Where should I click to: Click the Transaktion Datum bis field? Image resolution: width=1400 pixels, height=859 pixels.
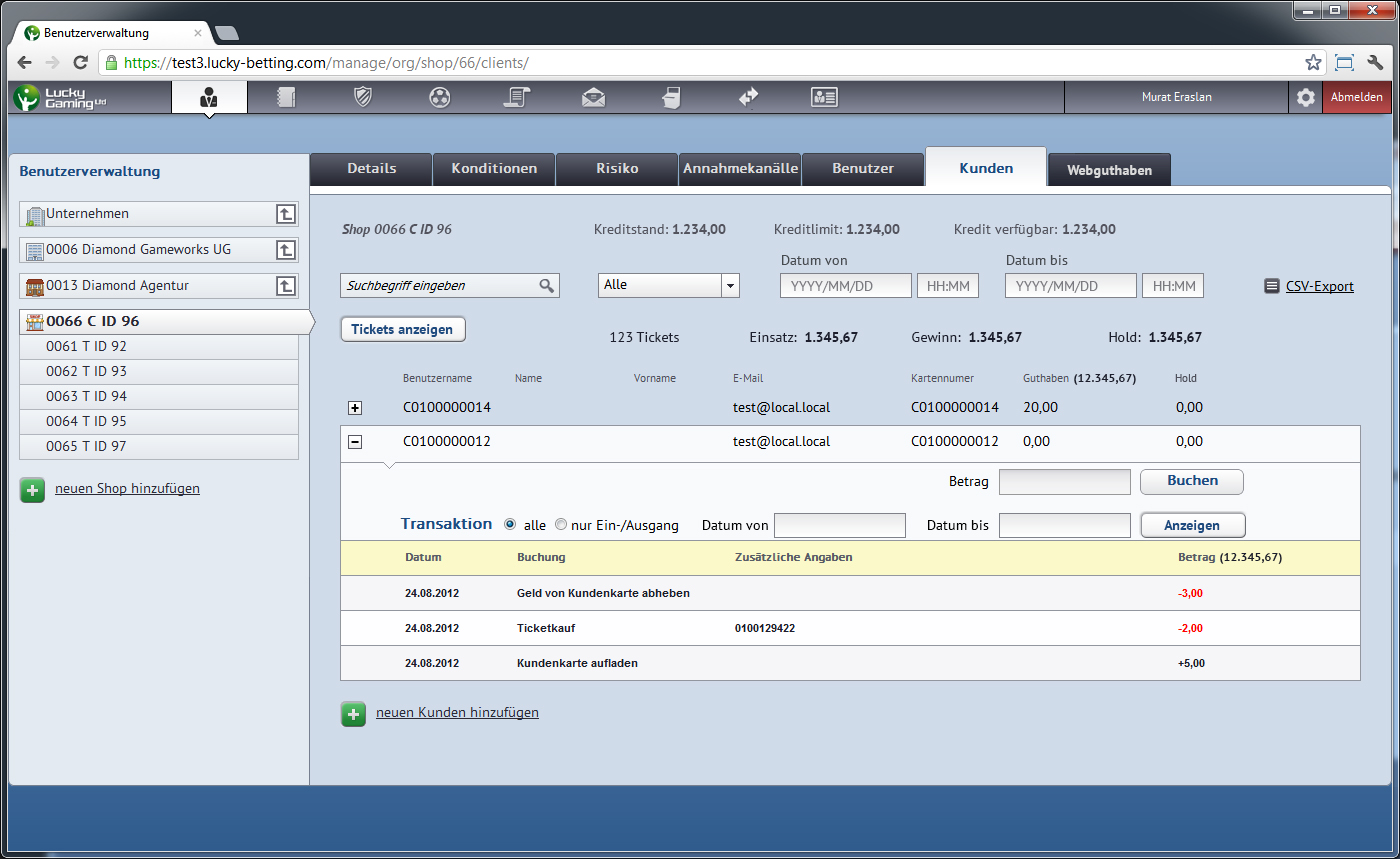(1065, 525)
